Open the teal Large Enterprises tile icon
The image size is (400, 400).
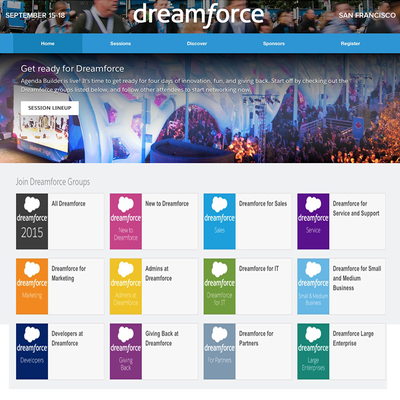[x=313, y=351]
